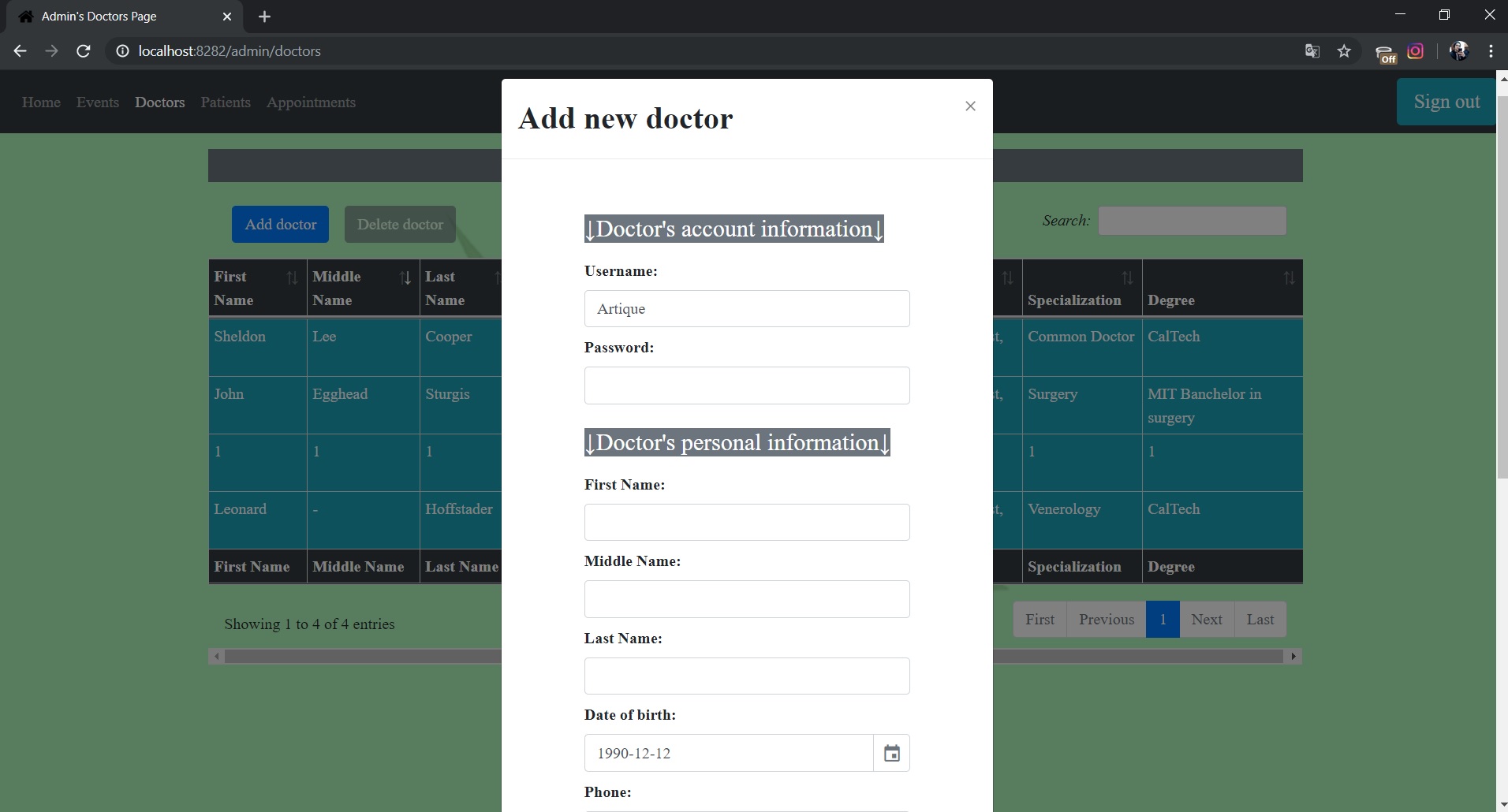Focus the Last Name input field
This screenshot has width=1508, height=812.
(x=747, y=676)
